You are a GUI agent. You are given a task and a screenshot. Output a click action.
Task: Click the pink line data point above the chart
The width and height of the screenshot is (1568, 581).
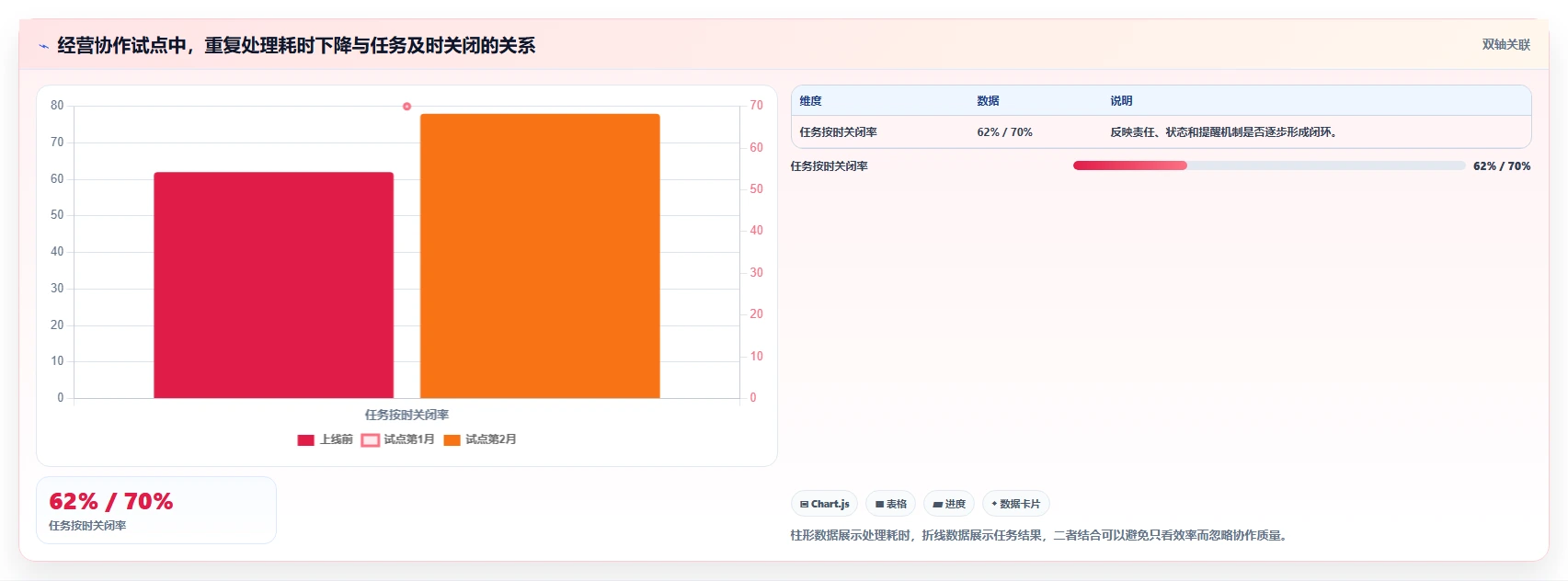406,107
